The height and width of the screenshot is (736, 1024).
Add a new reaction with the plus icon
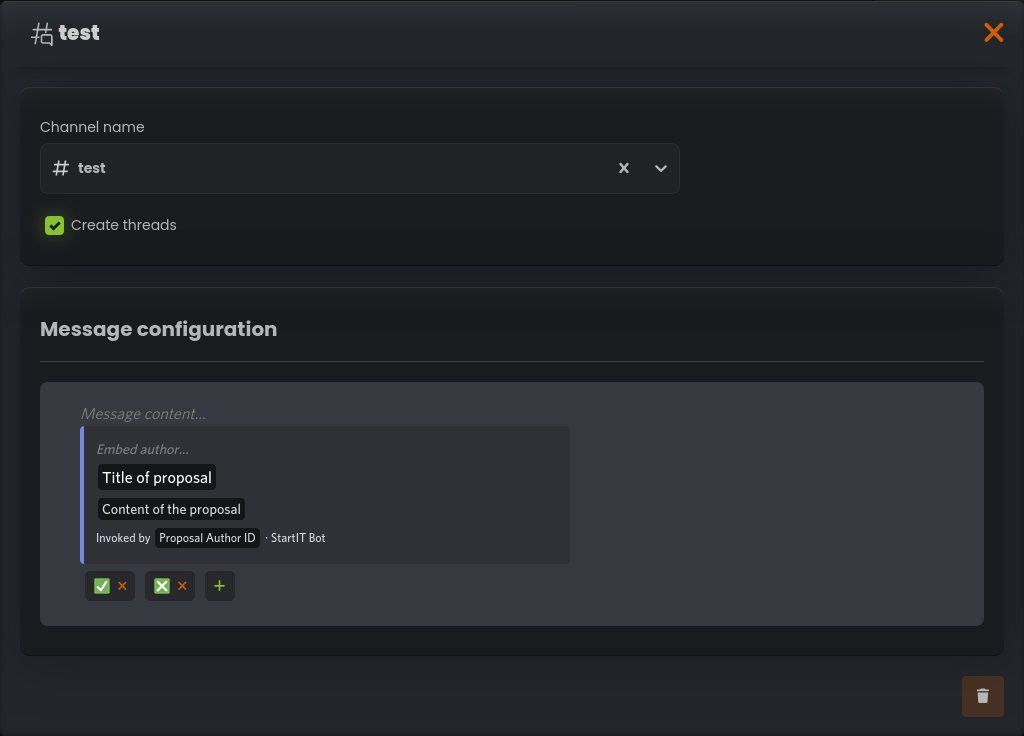click(x=219, y=585)
